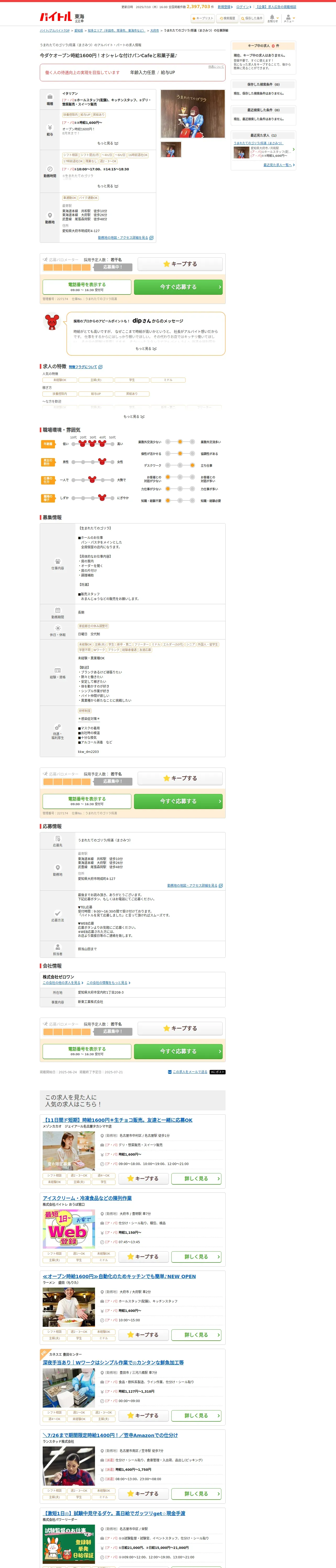Viewport: 336px width, 1568px height.
Task: Click the small gorilla thumbnail below main photo
Action: coord(171,150)
